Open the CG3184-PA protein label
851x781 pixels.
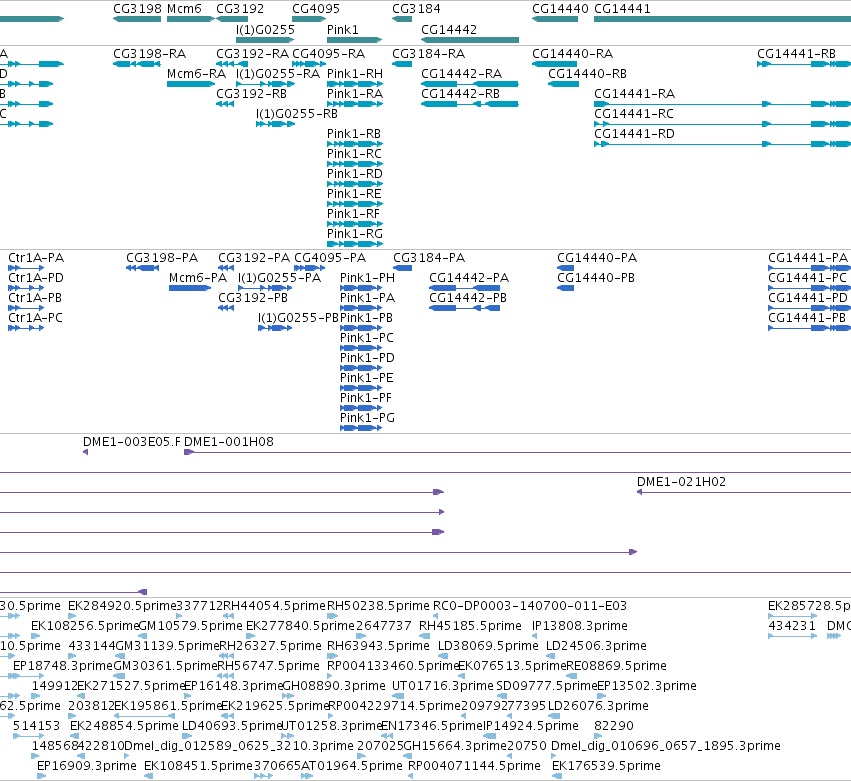pyautogui.click(x=429, y=257)
